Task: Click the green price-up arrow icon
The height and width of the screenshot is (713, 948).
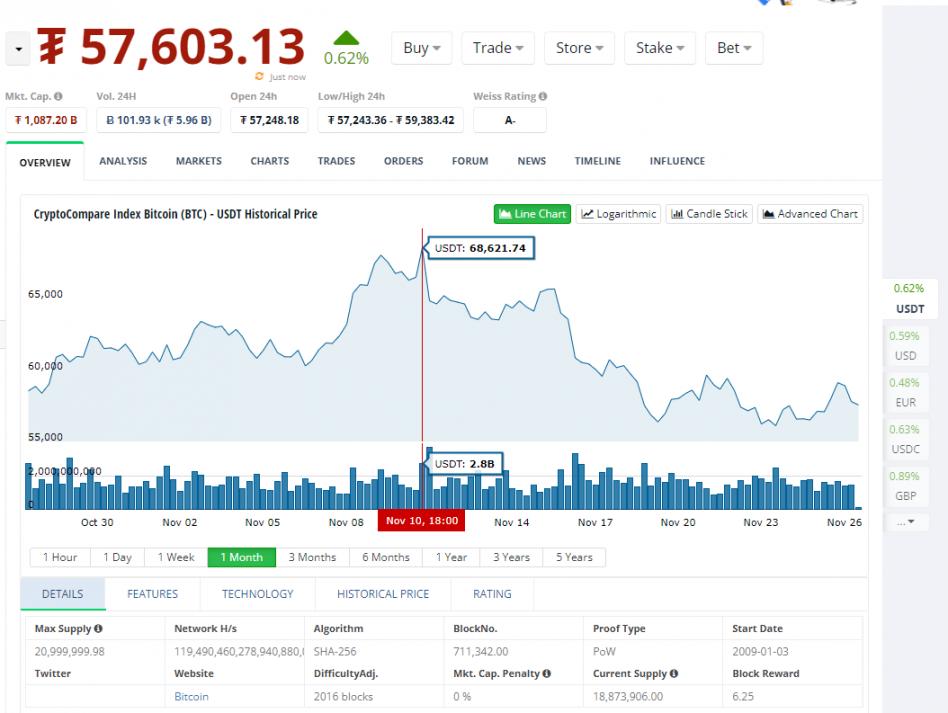Action: (x=346, y=38)
